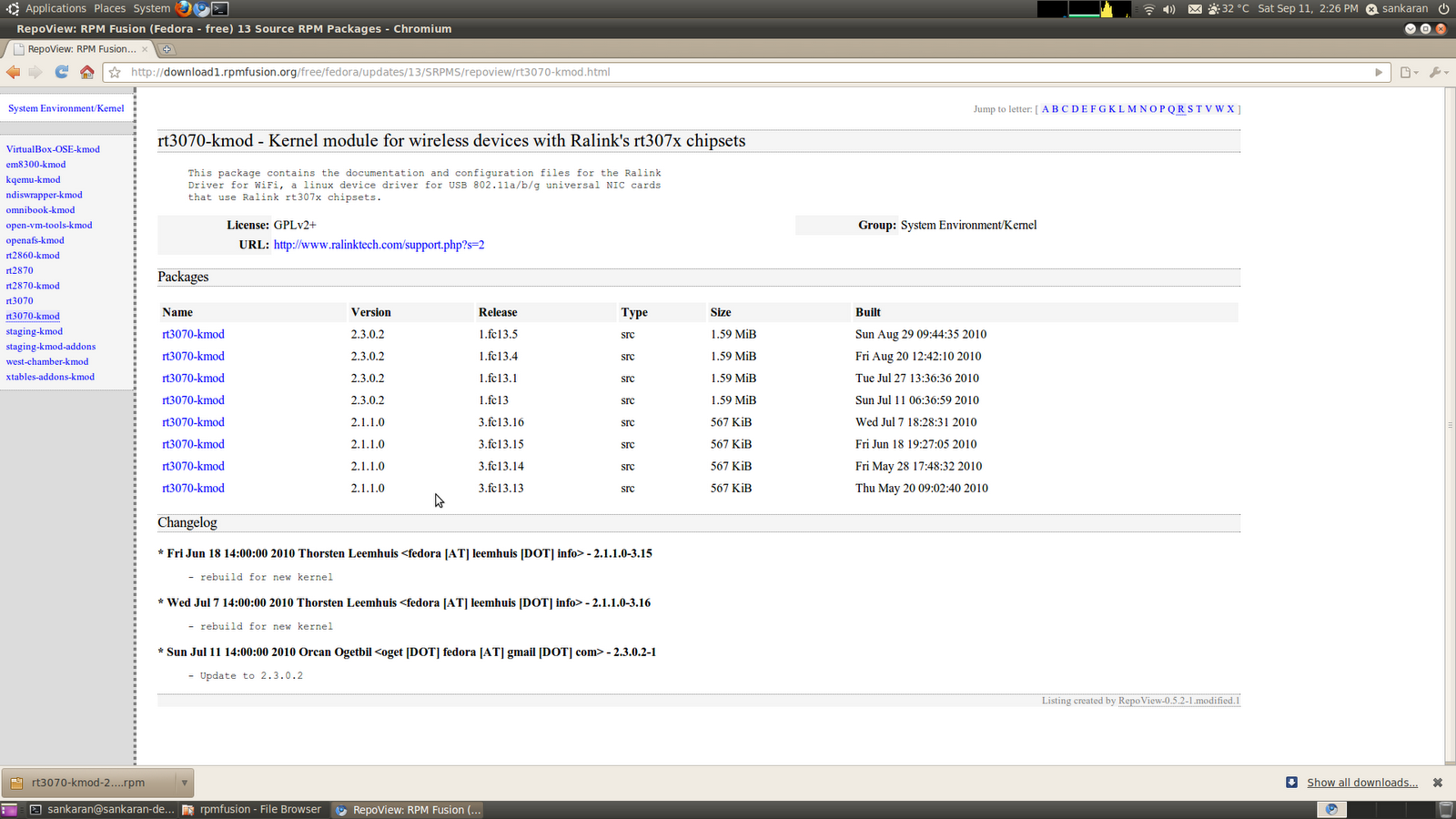Open rt2860-kmod in sidebar

[33, 256]
